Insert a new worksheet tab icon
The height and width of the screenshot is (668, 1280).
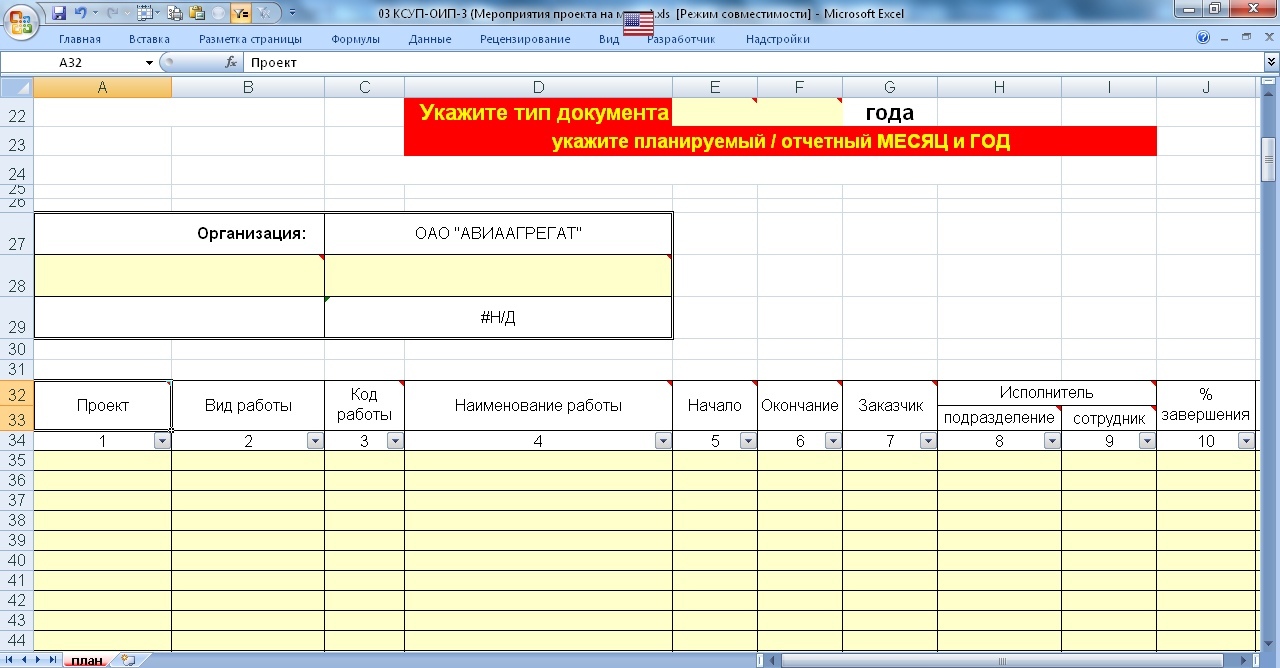[127, 660]
